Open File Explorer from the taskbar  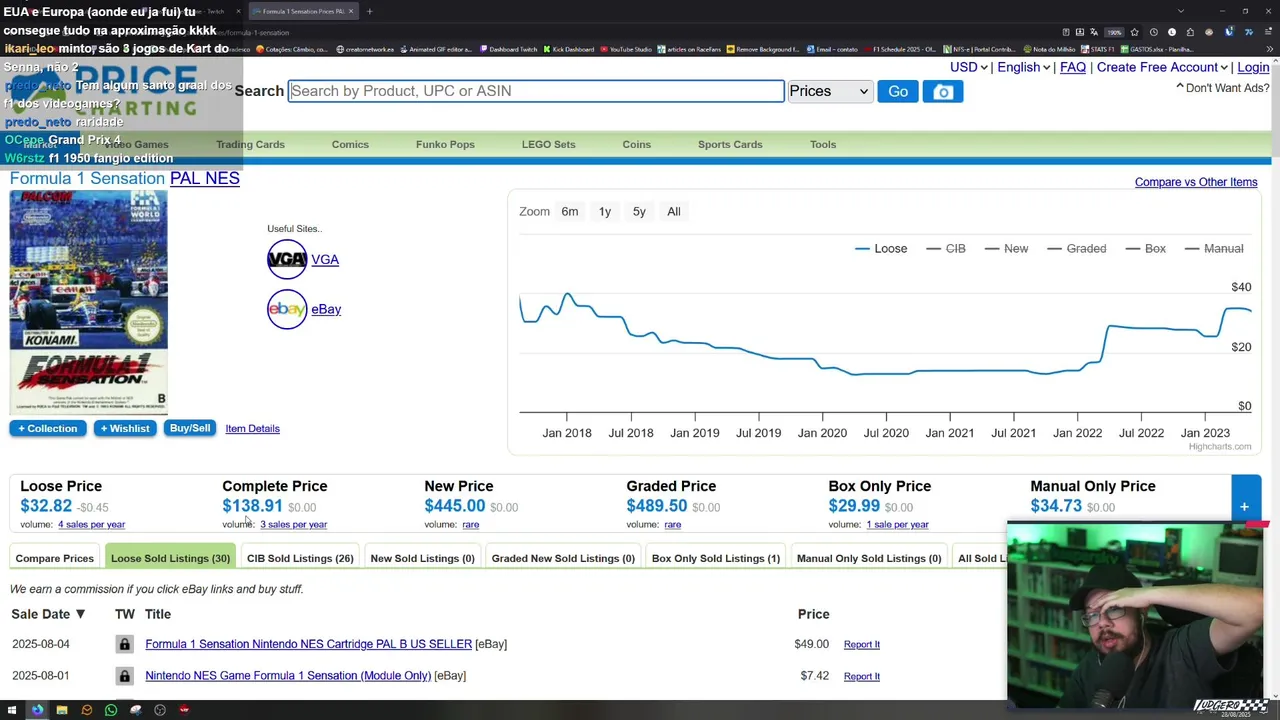pos(62,710)
